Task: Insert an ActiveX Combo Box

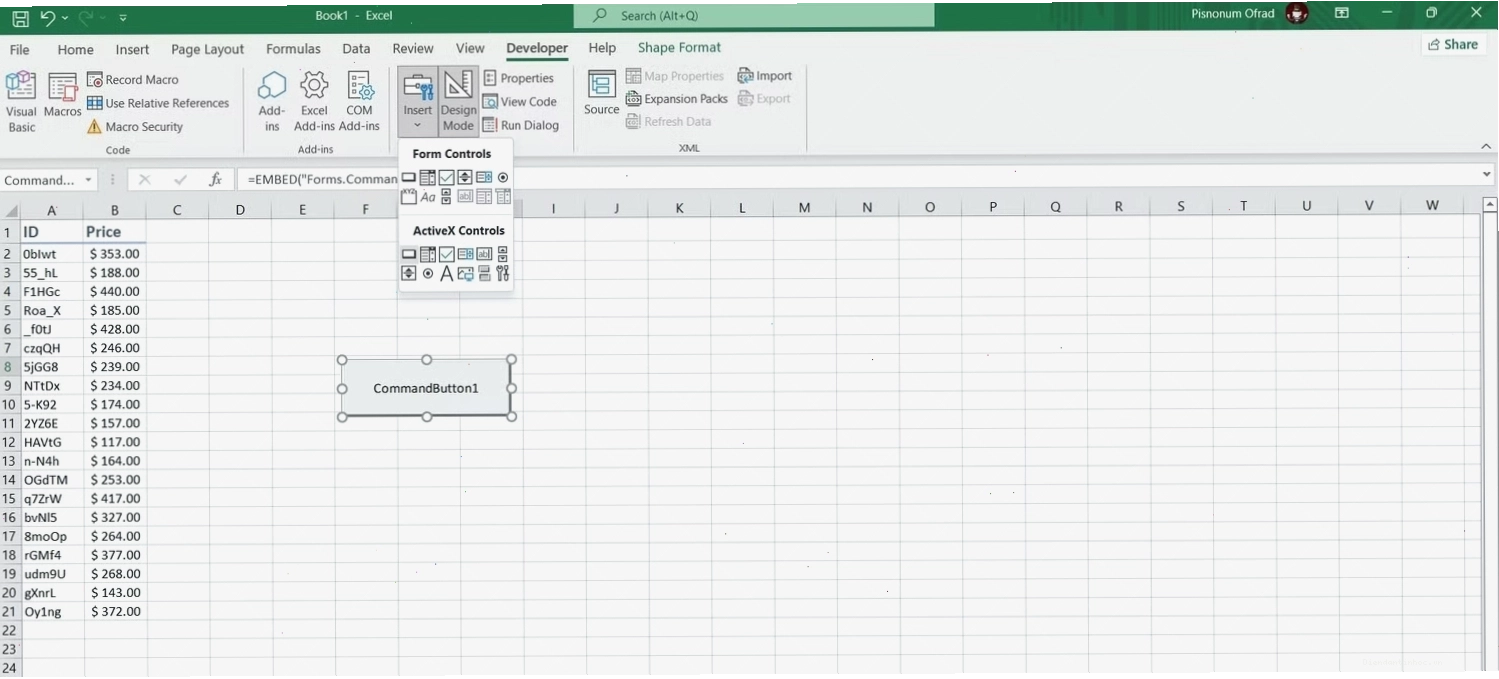Action: 427,254
